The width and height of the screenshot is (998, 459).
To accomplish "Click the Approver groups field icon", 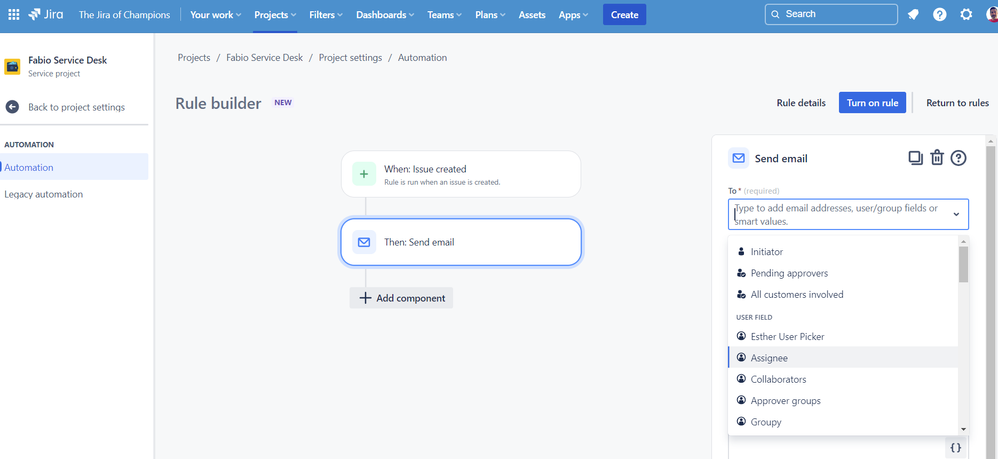I will pyautogui.click(x=741, y=400).
